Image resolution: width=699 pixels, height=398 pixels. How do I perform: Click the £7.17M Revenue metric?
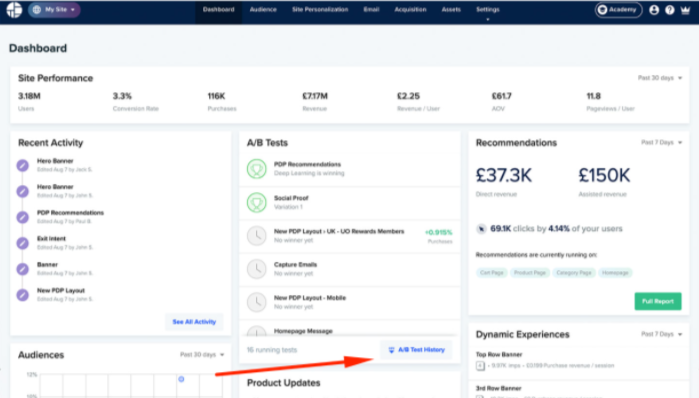click(315, 102)
